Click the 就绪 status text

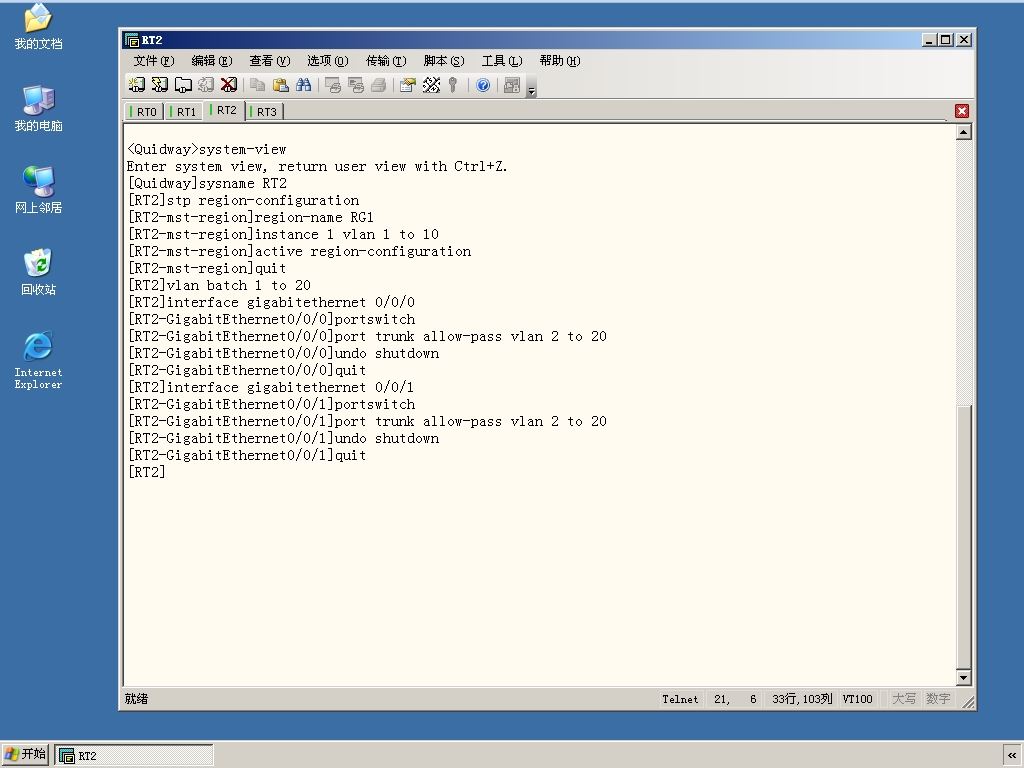(x=136, y=699)
